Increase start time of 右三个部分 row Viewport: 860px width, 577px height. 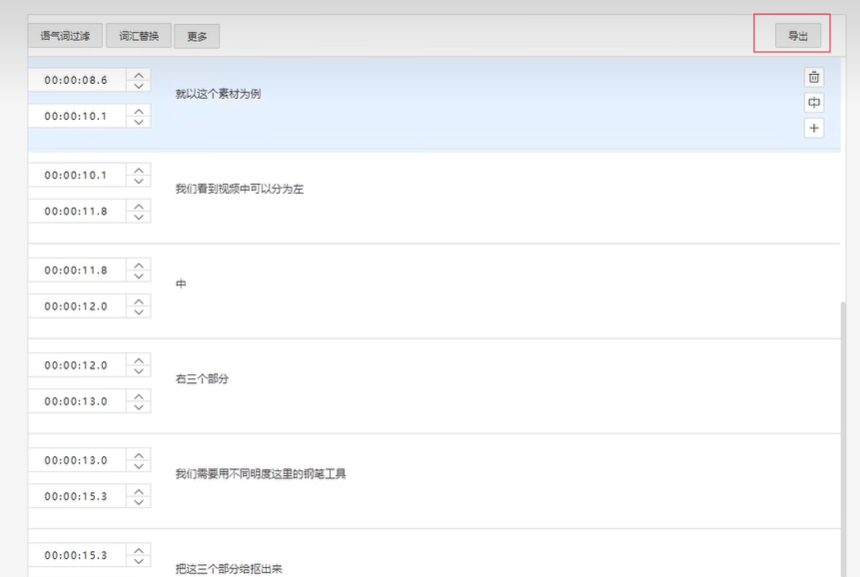(139, 360)
